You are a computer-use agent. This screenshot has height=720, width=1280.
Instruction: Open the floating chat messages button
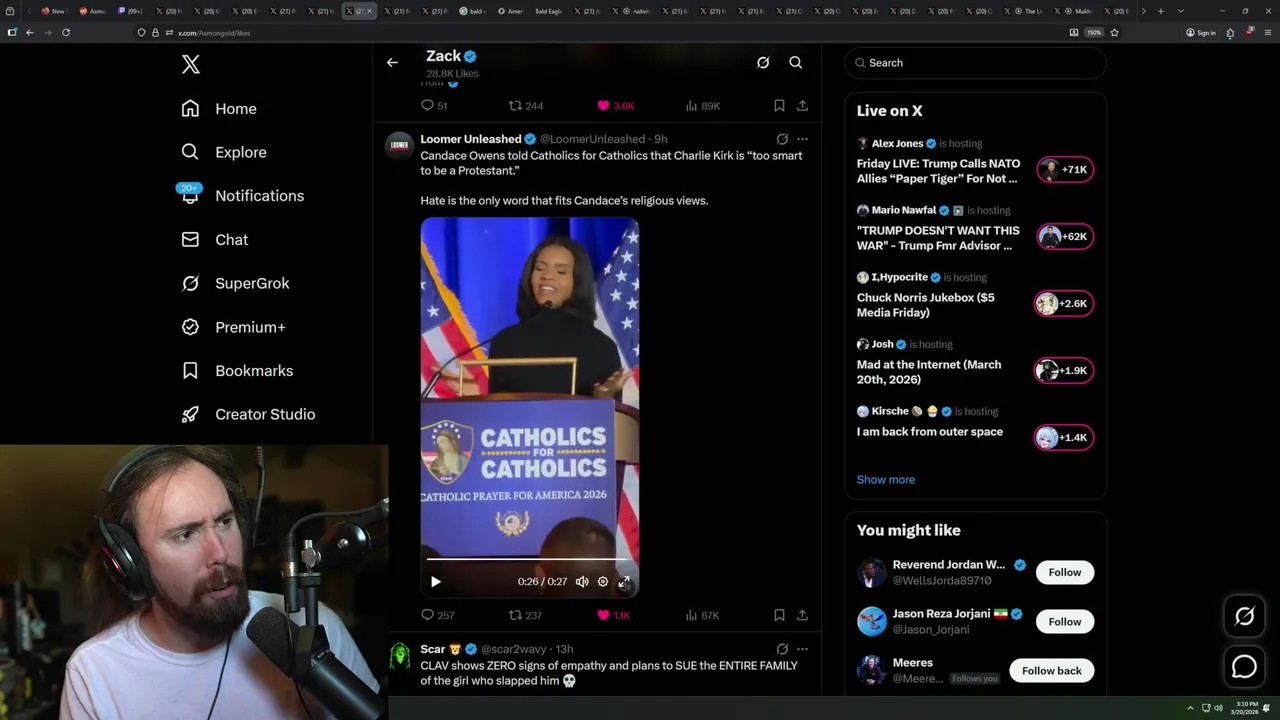coord(1245,666)
